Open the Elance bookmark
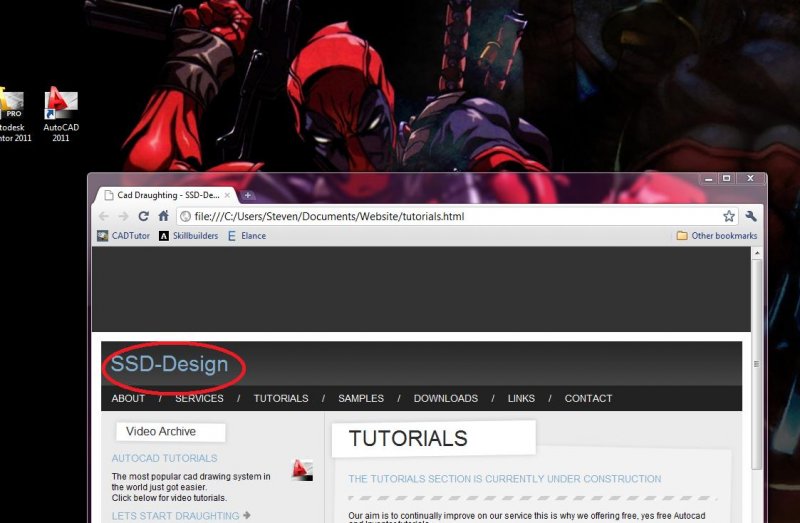The width and height of the screenshot is (800, 523). [246, 236]
